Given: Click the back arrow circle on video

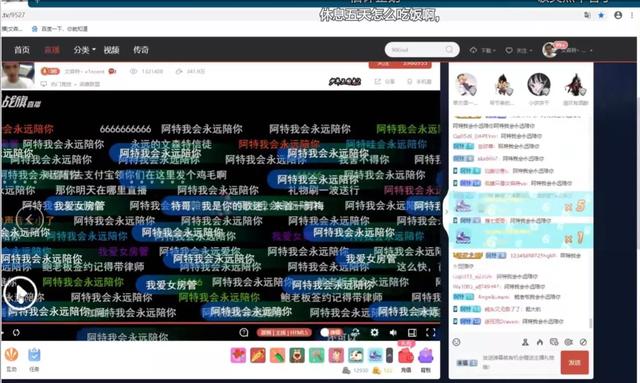Looking at the screenshot, I should click(29, 220).
